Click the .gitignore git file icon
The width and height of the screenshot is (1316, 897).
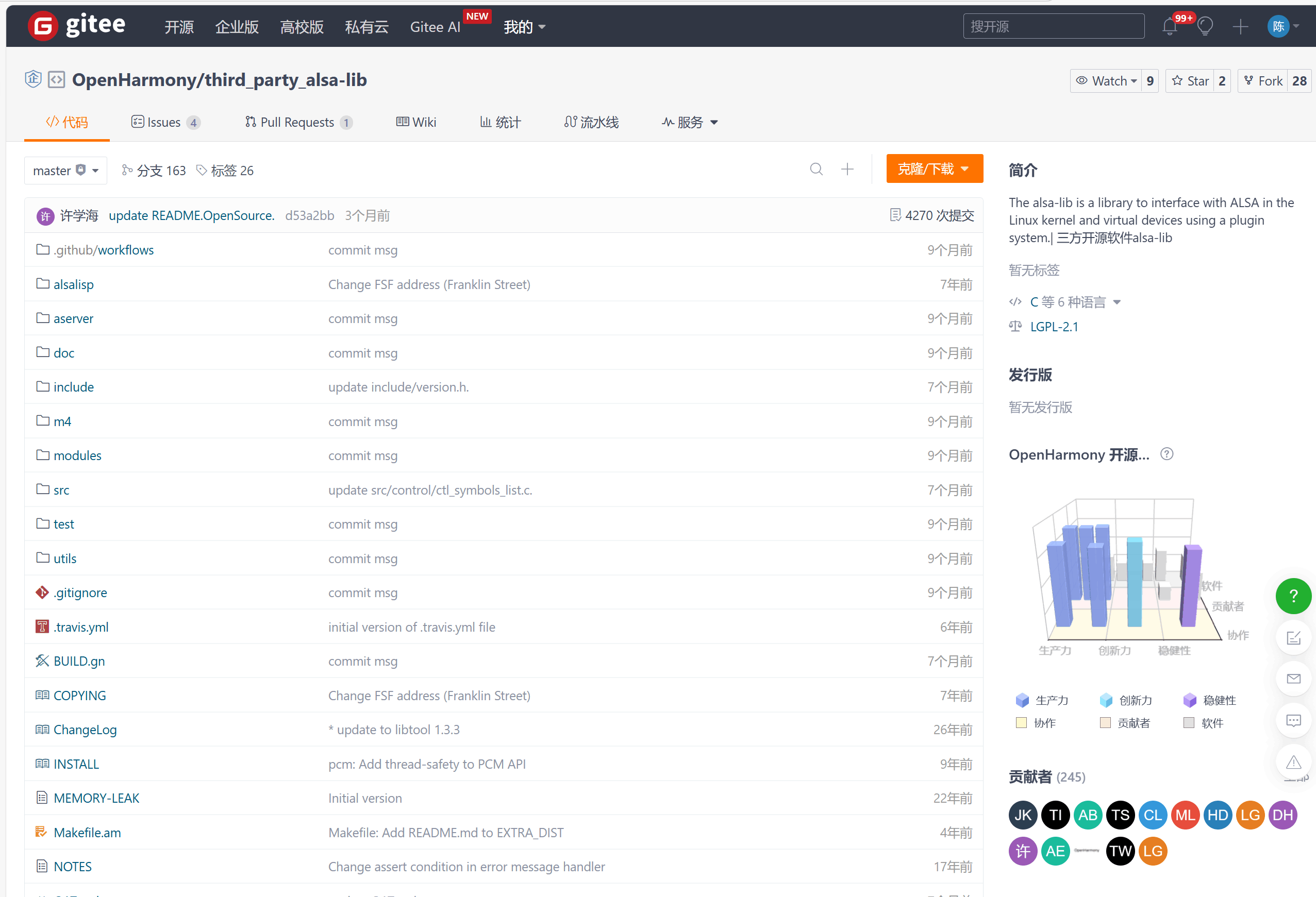point(42,593)
